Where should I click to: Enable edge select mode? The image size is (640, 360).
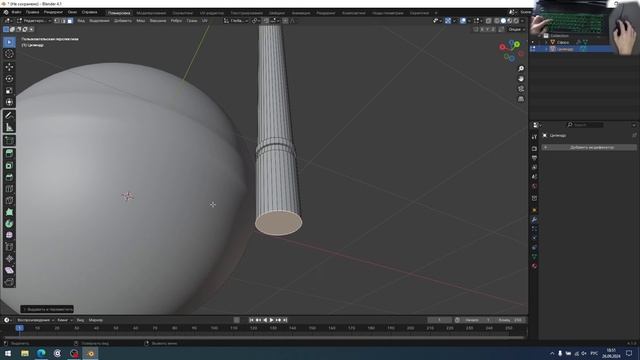[63, 20]
